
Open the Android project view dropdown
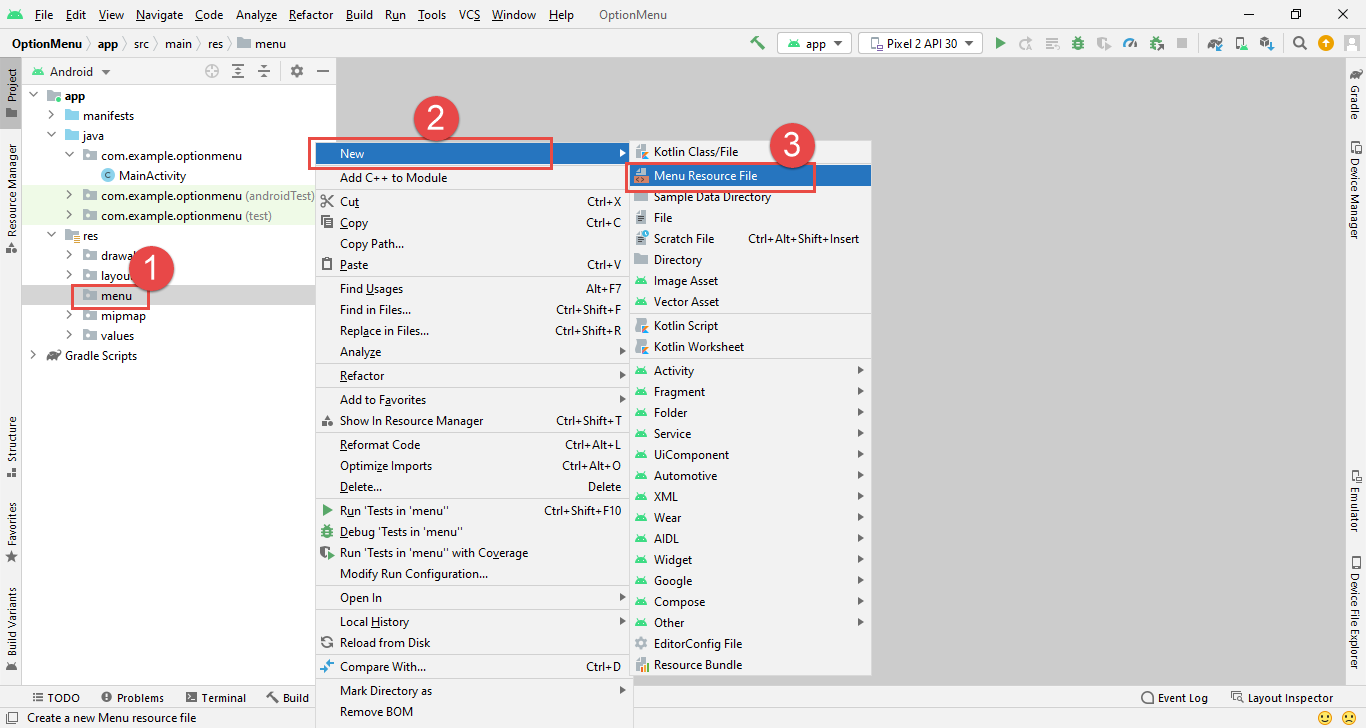tap(71, 71)
